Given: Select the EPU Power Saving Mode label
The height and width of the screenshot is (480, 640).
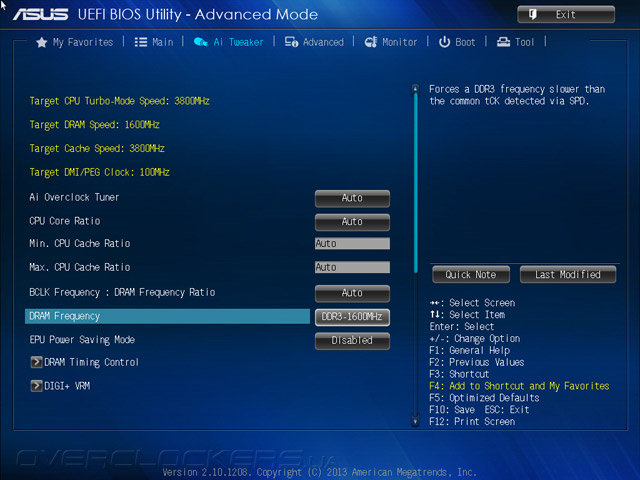Looking at the screenshot, I should click(82, 340).
